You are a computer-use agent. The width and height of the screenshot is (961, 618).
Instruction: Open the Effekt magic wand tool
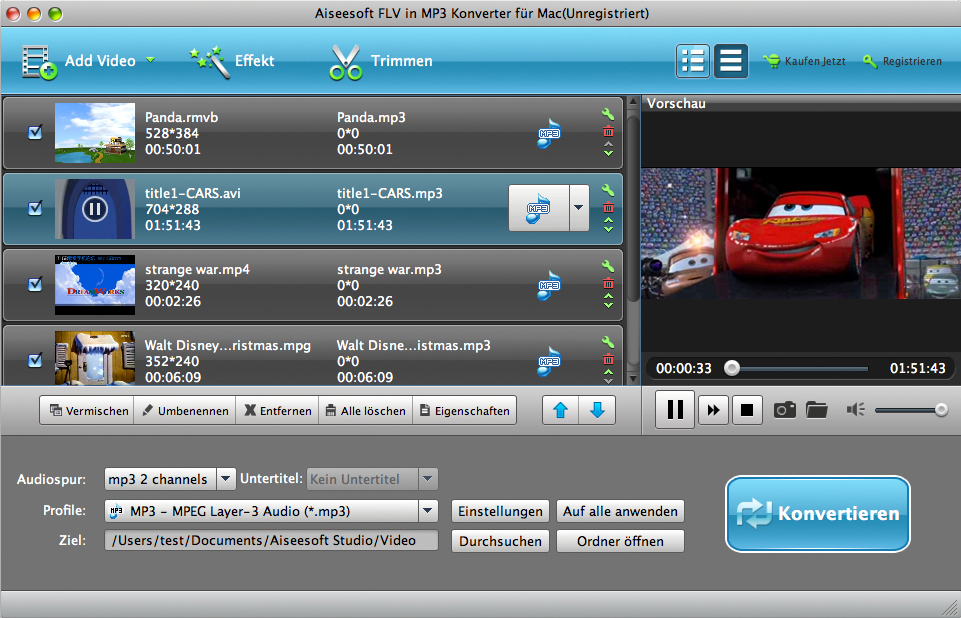click(210, 62)
